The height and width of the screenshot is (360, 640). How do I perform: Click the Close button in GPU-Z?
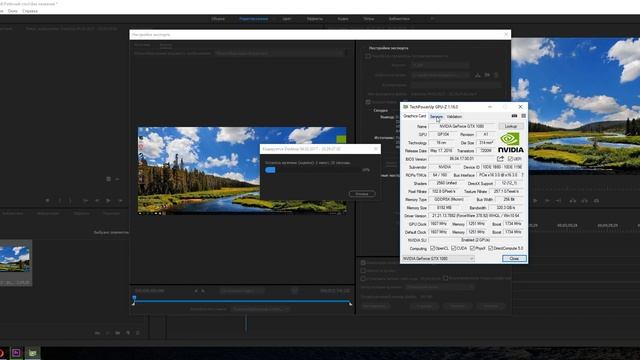click(514, 258)
